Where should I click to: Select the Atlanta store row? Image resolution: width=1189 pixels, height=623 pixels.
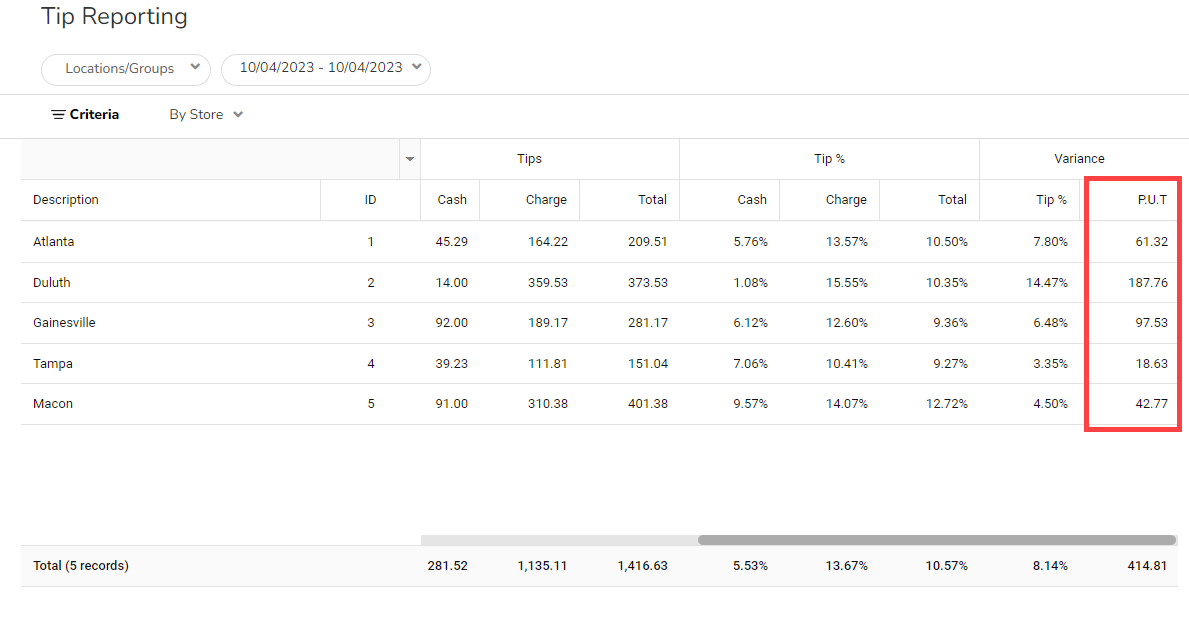(x=54, y=242)
